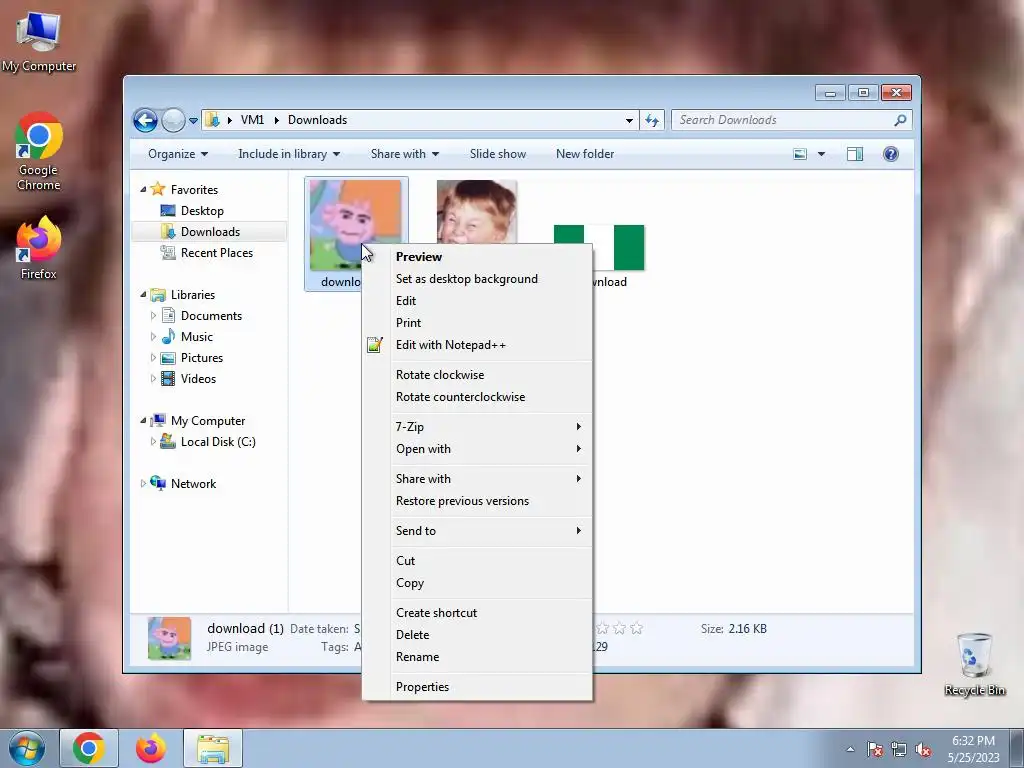1024x768 pixels.
Task: Click Firefox in the taskbar
Action: [x=151, y=748]
